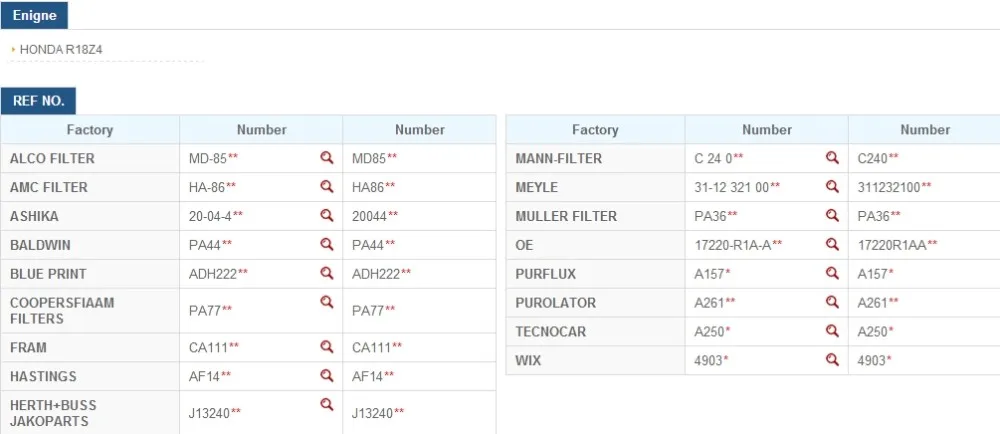1000x434 pixels.
Task: Click the magnifier next to AMC FILTER HA-86
Action: [x=327, y=186]
